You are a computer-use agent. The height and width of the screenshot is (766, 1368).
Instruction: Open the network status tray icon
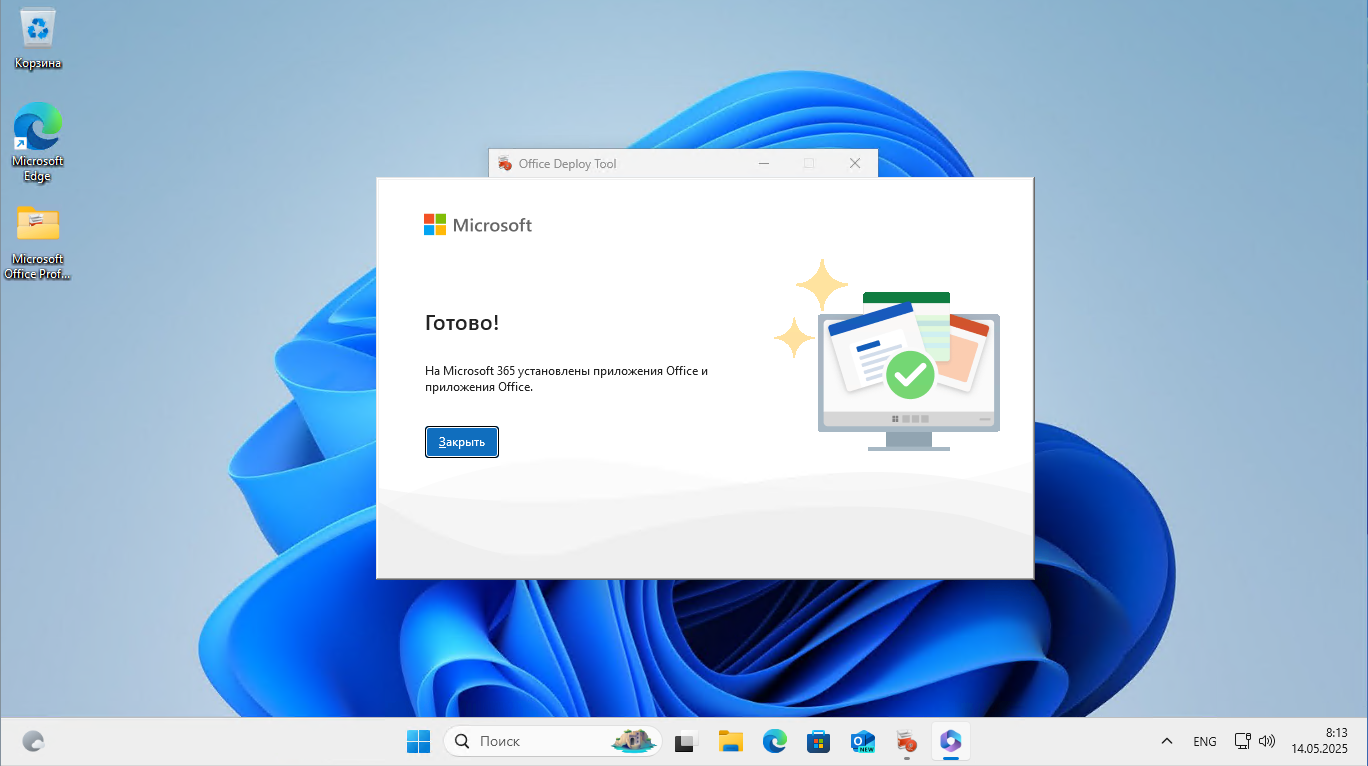click(1243, 741)
